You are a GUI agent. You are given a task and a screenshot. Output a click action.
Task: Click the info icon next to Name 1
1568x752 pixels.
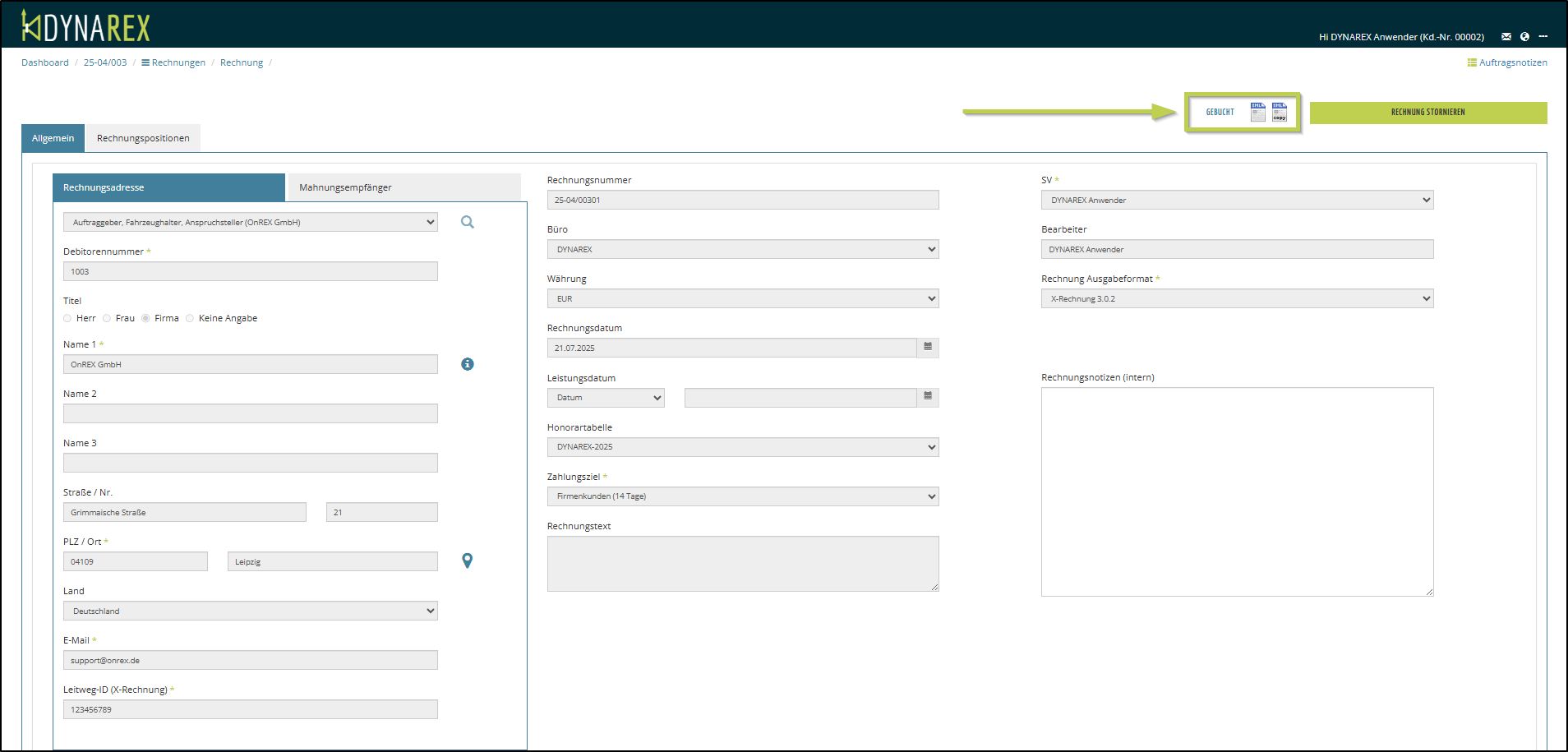coord(468,364)
